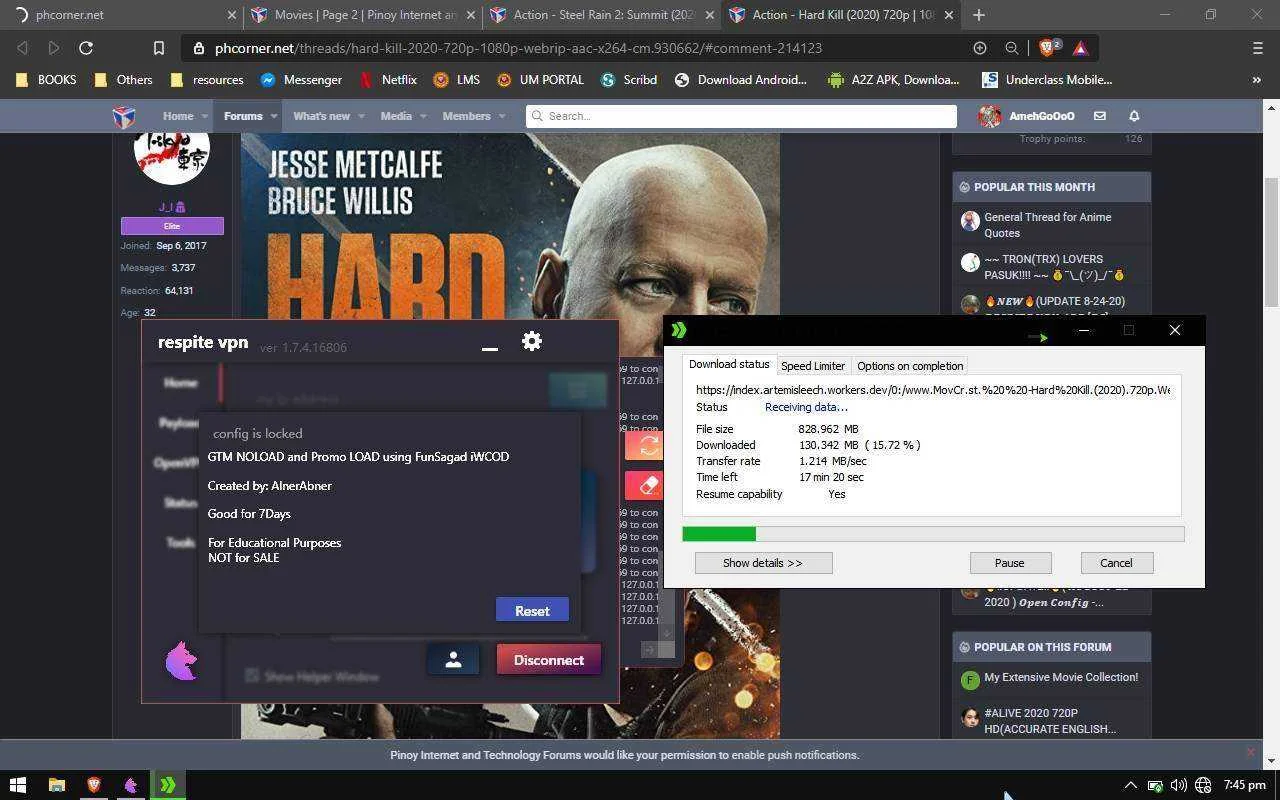Viewport: 1280px width, 800px height.
Task: Open File Explorer from taskbar
Action: tap(56, 785)
